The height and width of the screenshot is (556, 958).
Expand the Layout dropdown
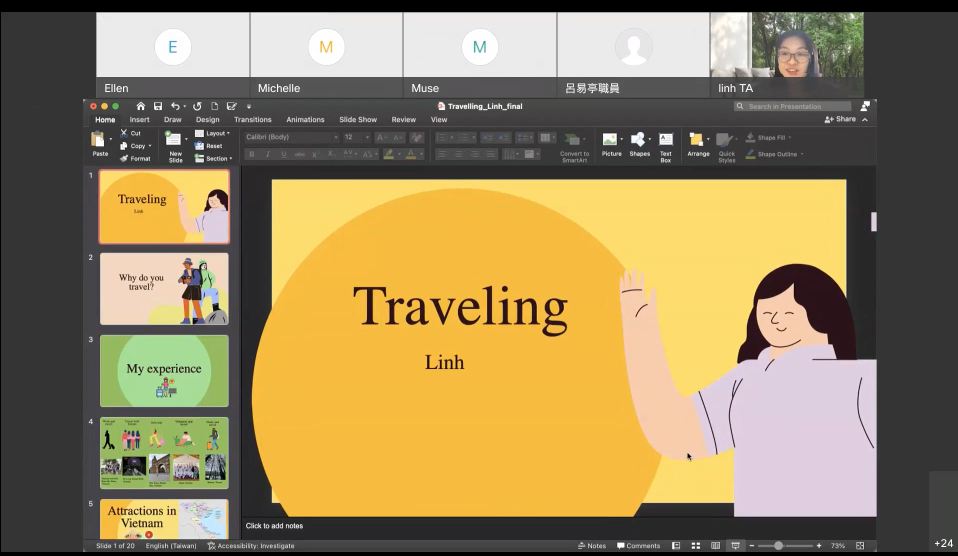(x=213, y=133)
